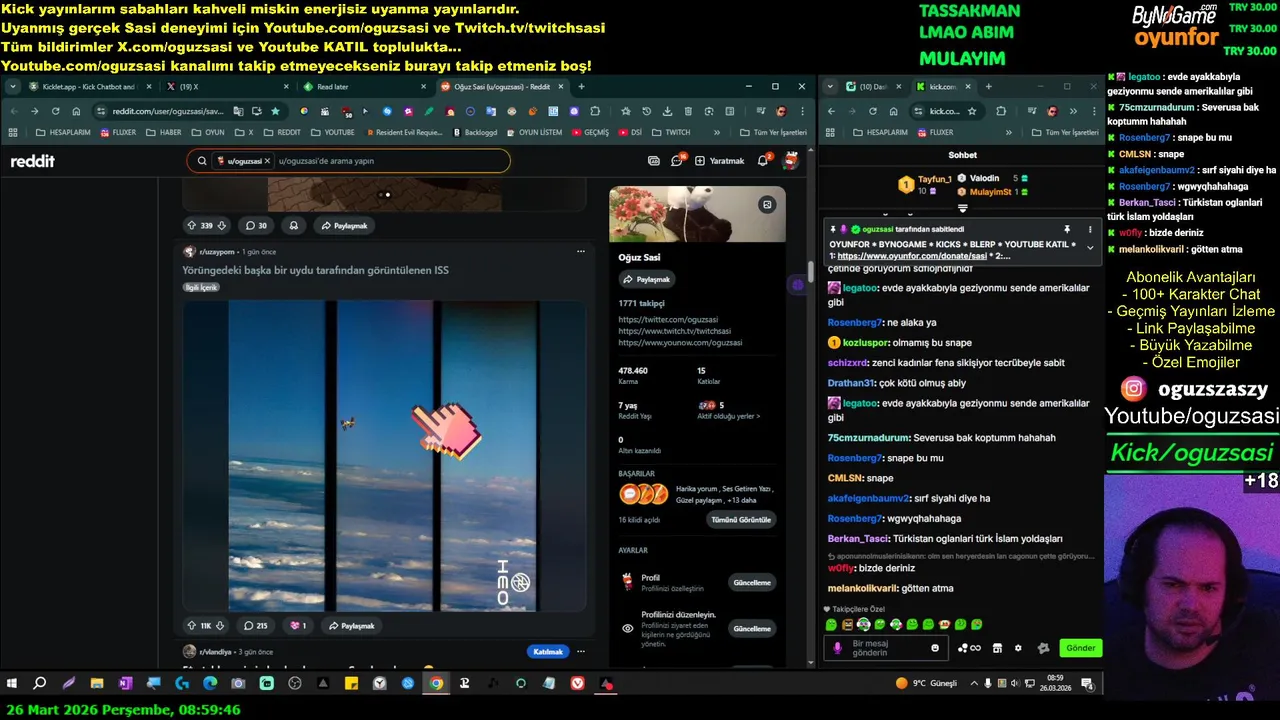The image size is (1280, 720).
Task: Click the İlgili İçerik flair tag
Action: pyautogui.click(x=201, y=287)
